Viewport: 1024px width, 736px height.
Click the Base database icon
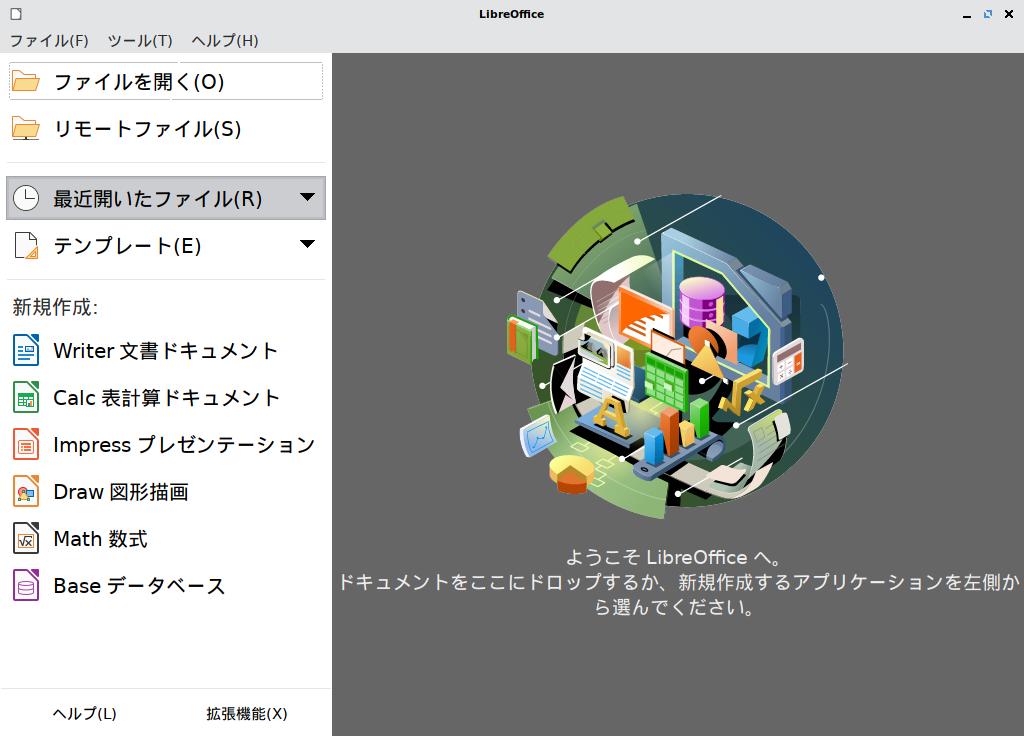[26, 585]
